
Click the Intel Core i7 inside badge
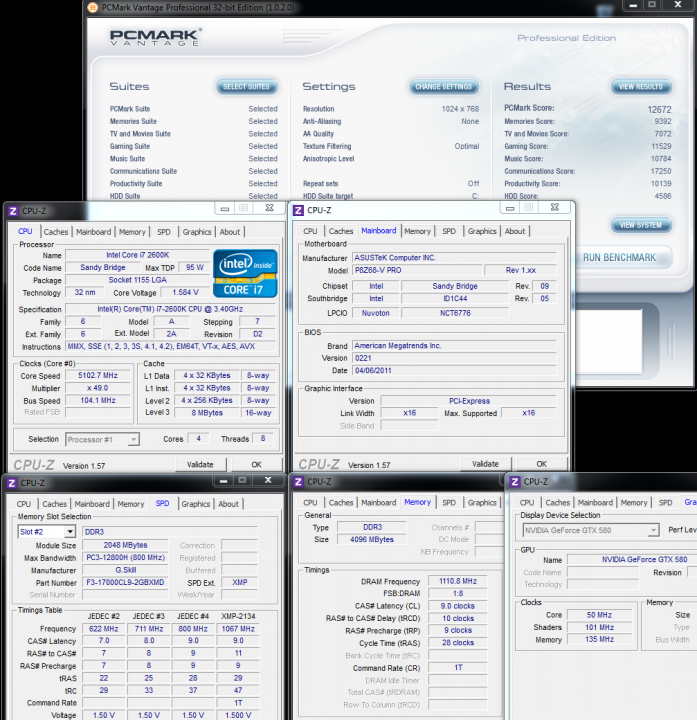click(245, 274)
